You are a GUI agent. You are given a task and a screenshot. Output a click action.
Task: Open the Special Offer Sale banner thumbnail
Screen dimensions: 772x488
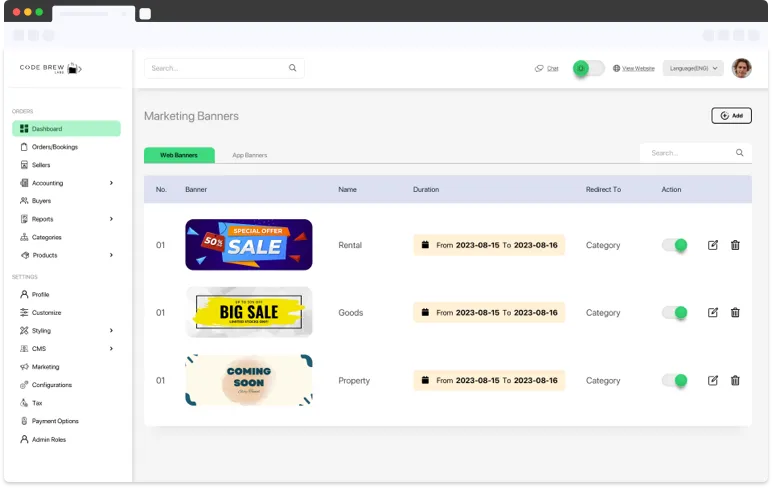click(x=249, y=245)
